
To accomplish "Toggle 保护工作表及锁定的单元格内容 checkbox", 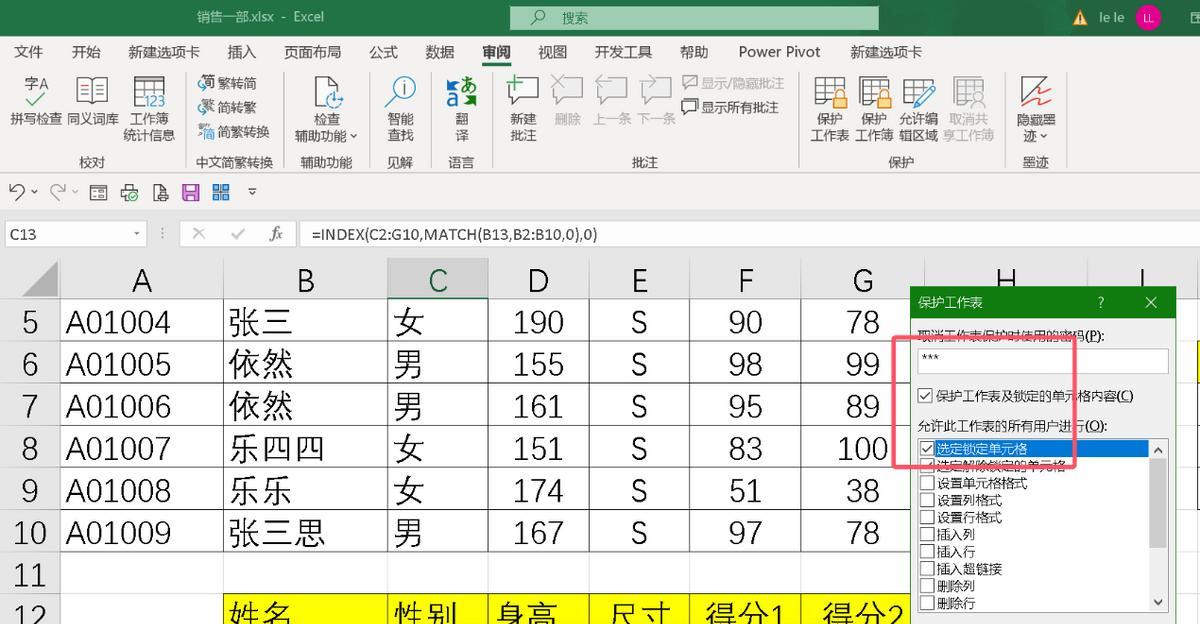I will (926, 396).
